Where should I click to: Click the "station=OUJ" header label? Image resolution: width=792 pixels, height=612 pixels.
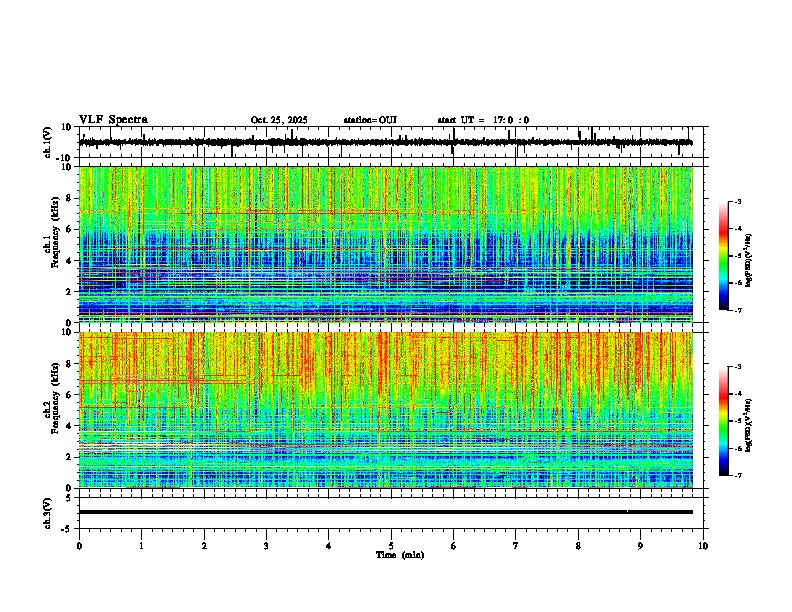pyautogui.click(x=370, y=120)
